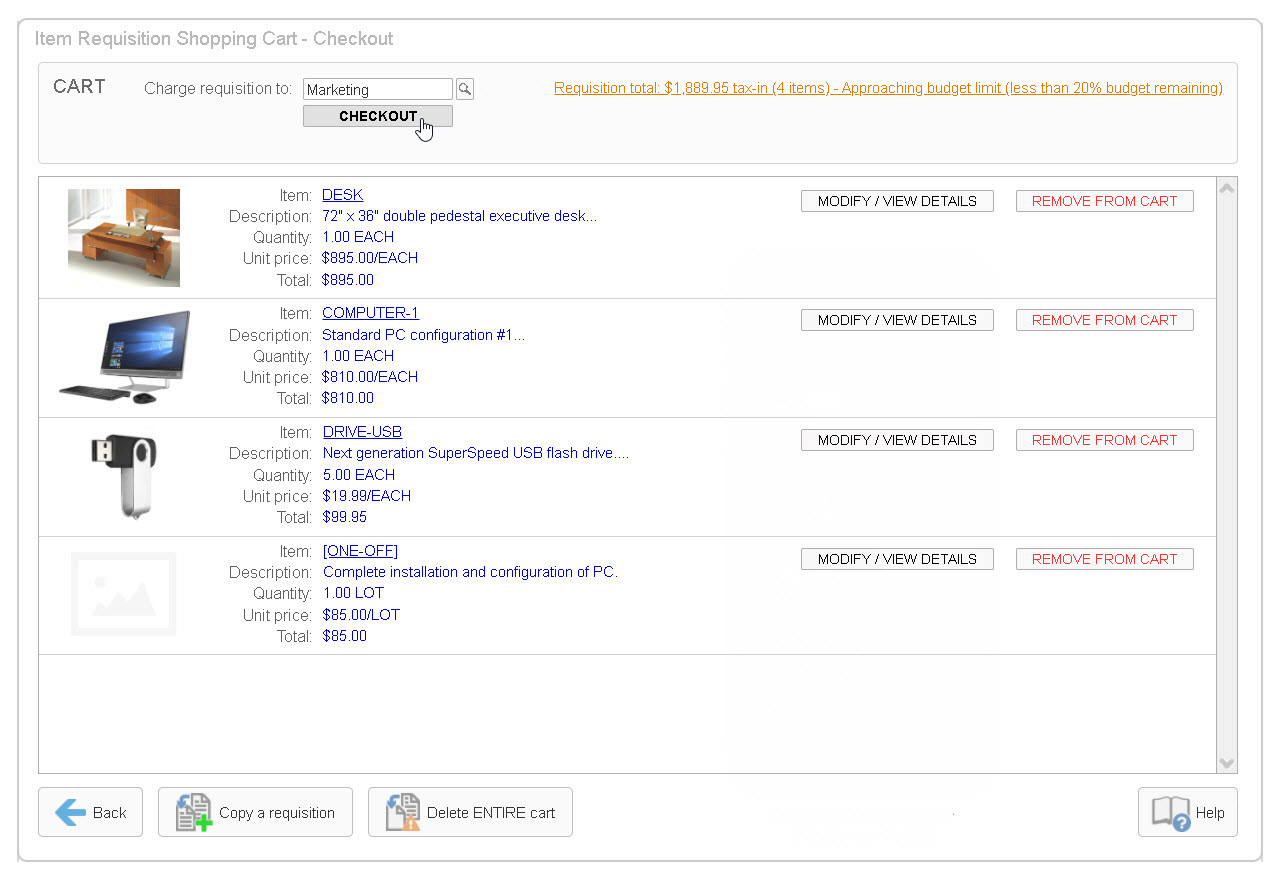Click the USB drive product image
1280x880 pixels.
124,475
